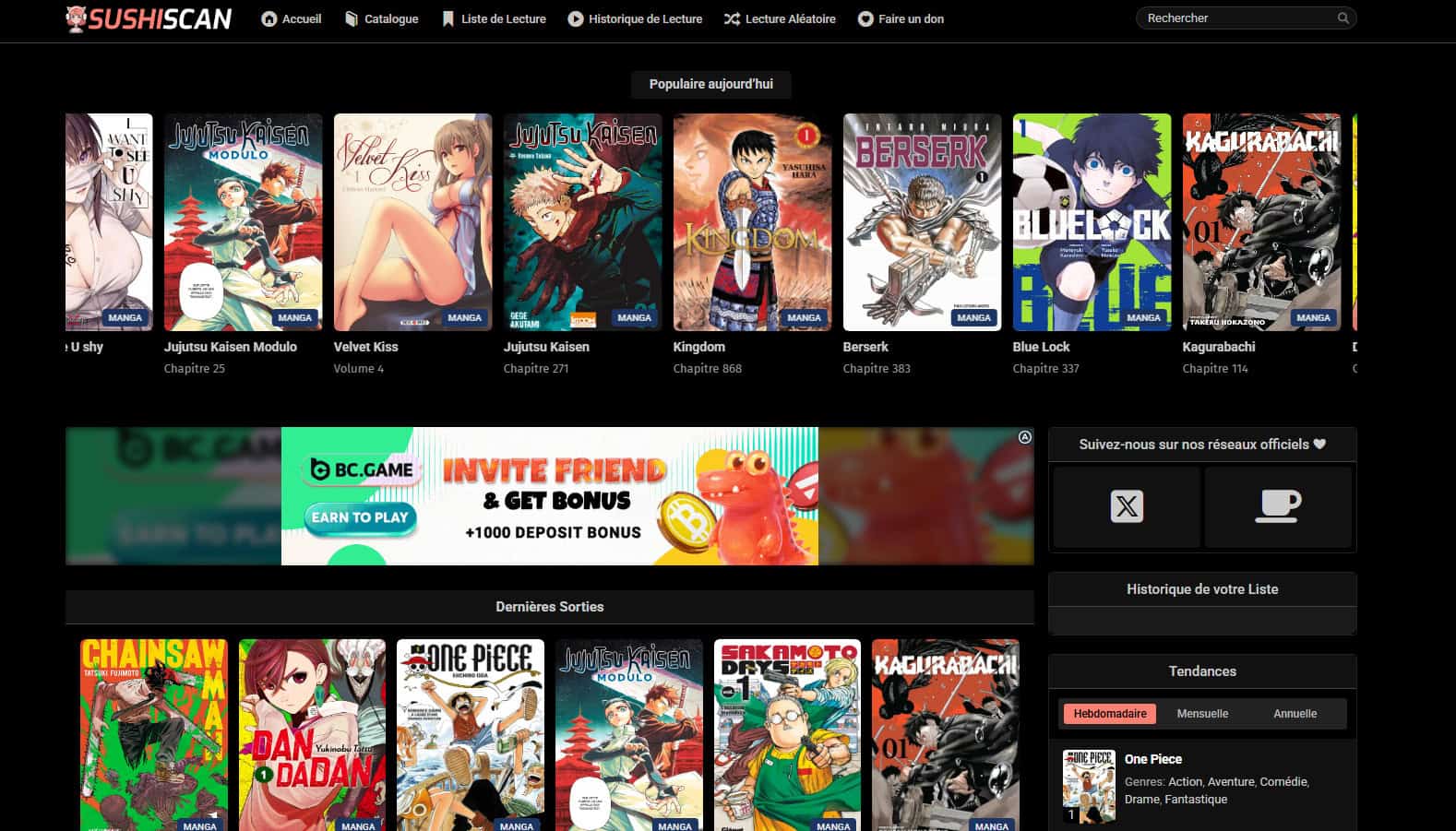Click into the Rechercher search field
1456x831 pixels.
click(x=1236, y=18)
